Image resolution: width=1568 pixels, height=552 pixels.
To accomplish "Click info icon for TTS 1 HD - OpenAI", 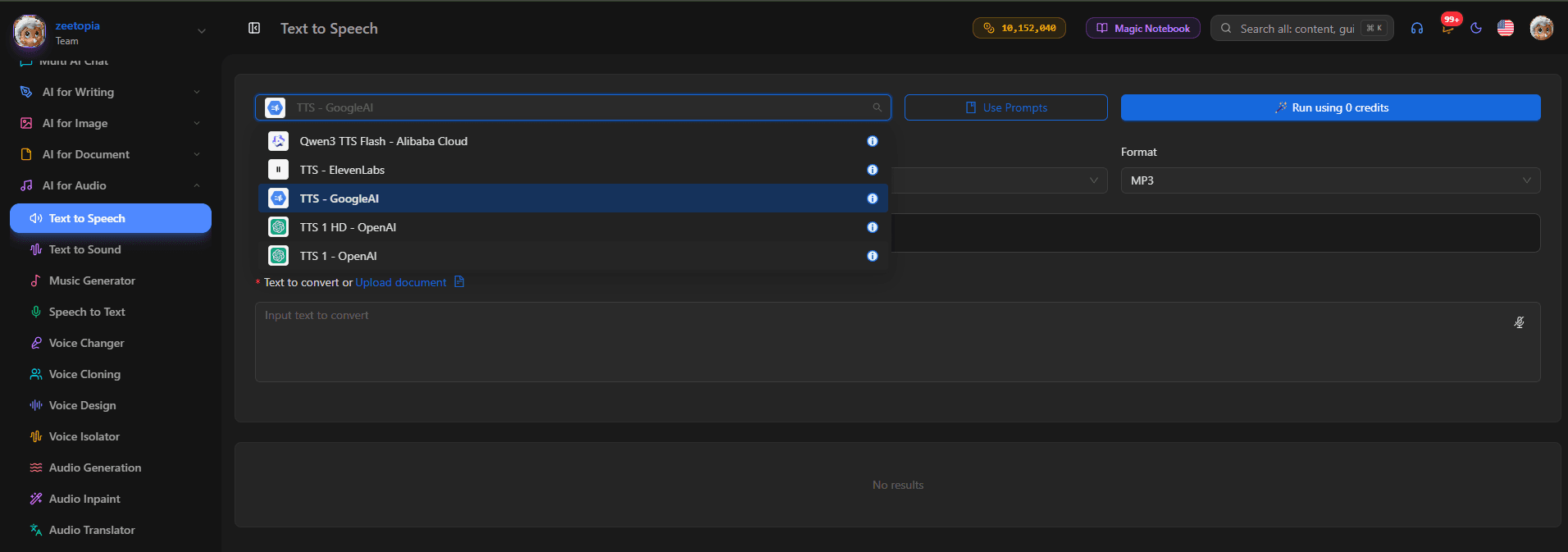I will coord(873,227).
